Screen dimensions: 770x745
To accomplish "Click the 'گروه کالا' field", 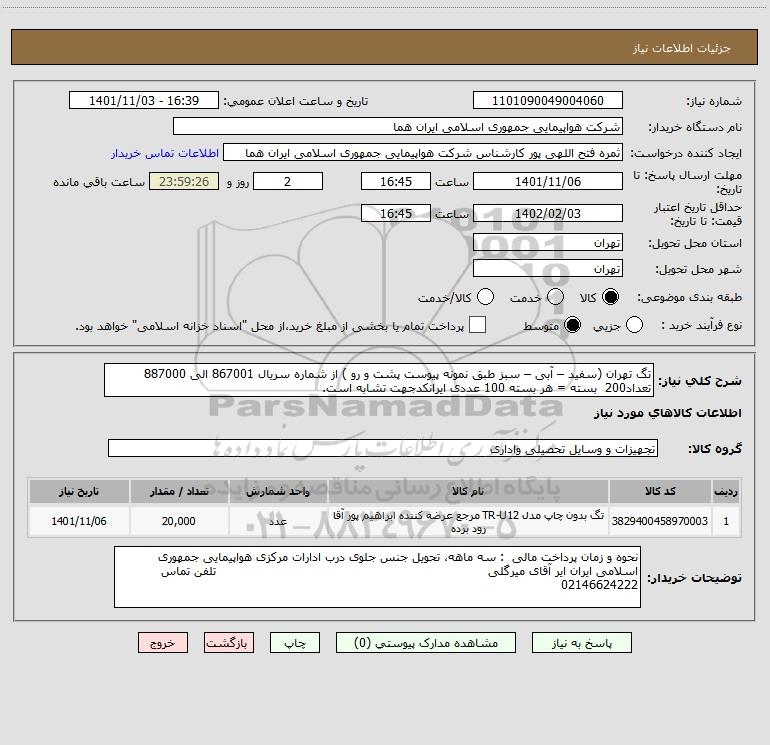I will pos(383,449).
